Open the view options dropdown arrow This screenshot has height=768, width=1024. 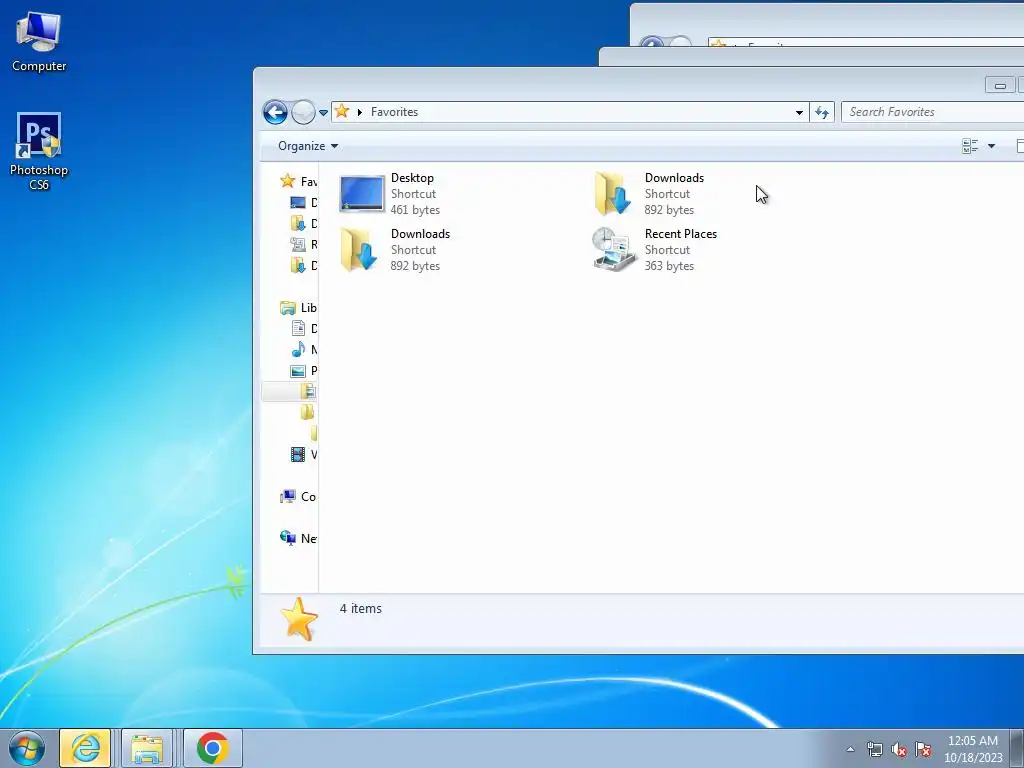point(991,146)
